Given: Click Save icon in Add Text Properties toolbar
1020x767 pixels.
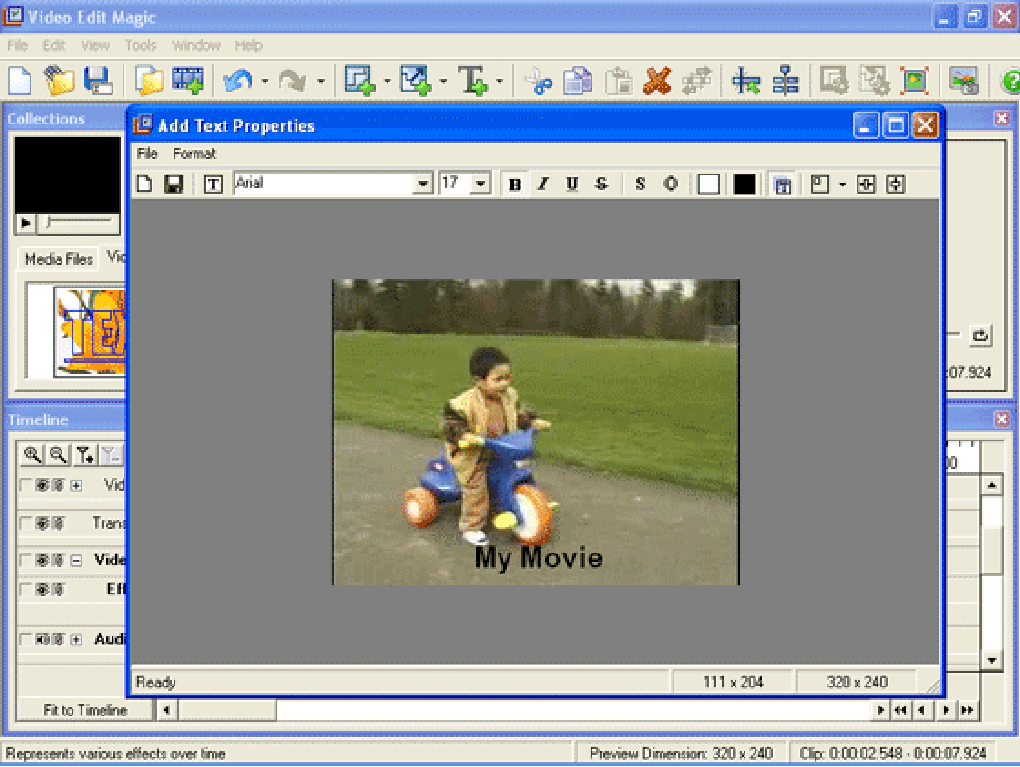Looking at the screenshot, I should tap(174, 184).
